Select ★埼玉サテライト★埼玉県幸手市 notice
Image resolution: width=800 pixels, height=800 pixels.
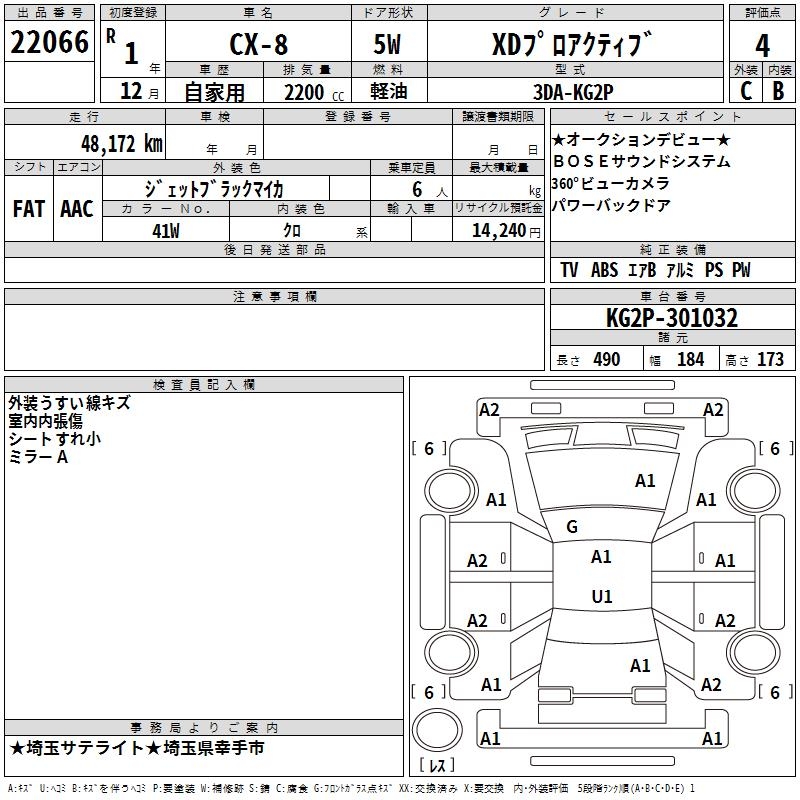(137, 748)
